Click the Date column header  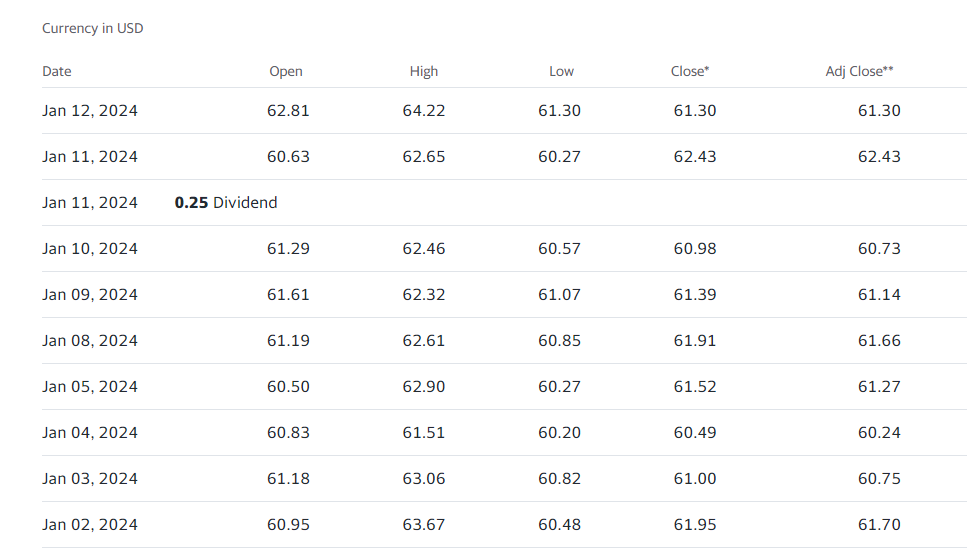click(x=57, y=71)
